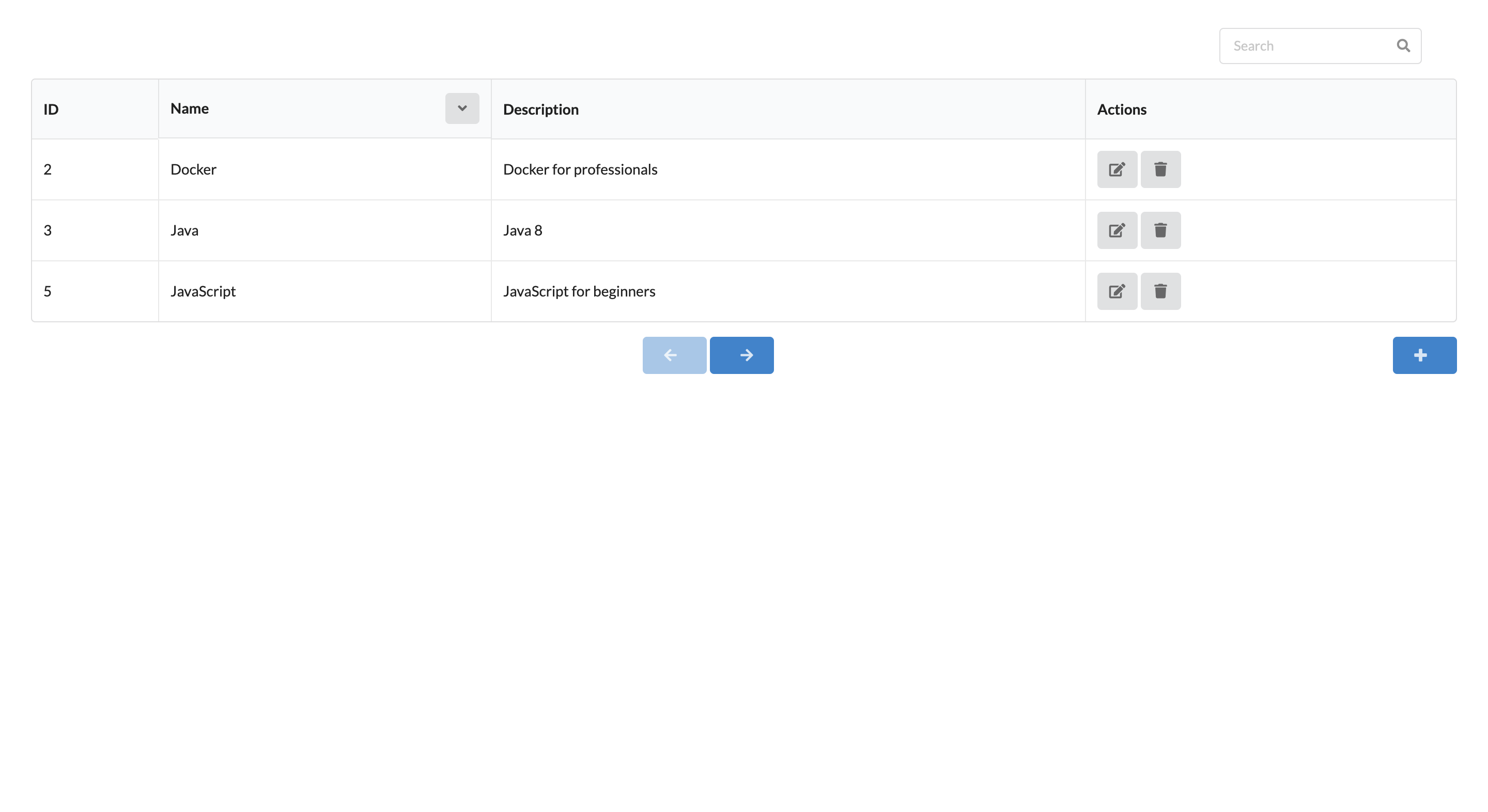Click the Actions column header
The width and height of the screenshot is (1488, 812).
tap(1121, 108)
